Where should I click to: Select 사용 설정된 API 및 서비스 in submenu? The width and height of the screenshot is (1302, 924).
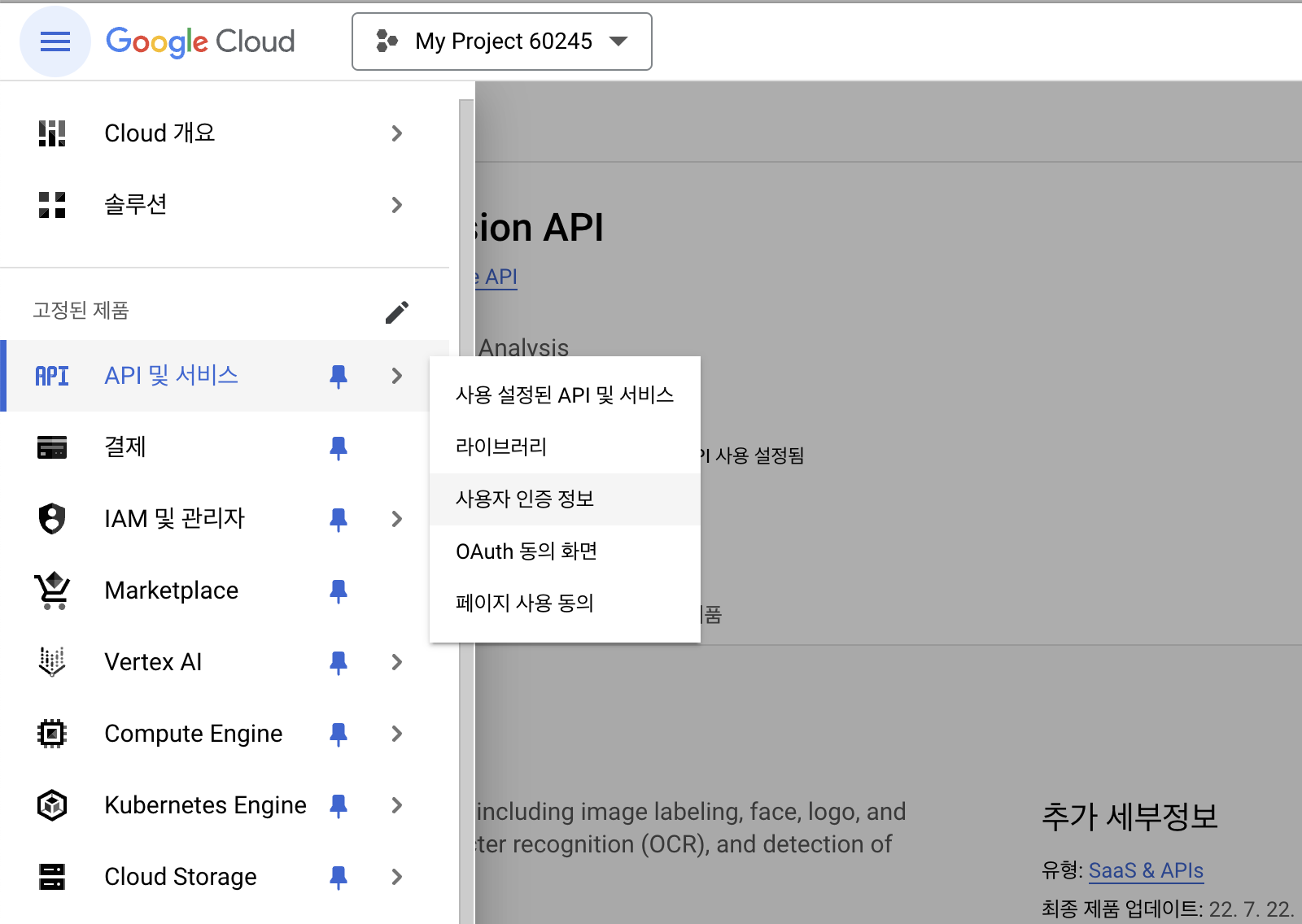(565, 395)
